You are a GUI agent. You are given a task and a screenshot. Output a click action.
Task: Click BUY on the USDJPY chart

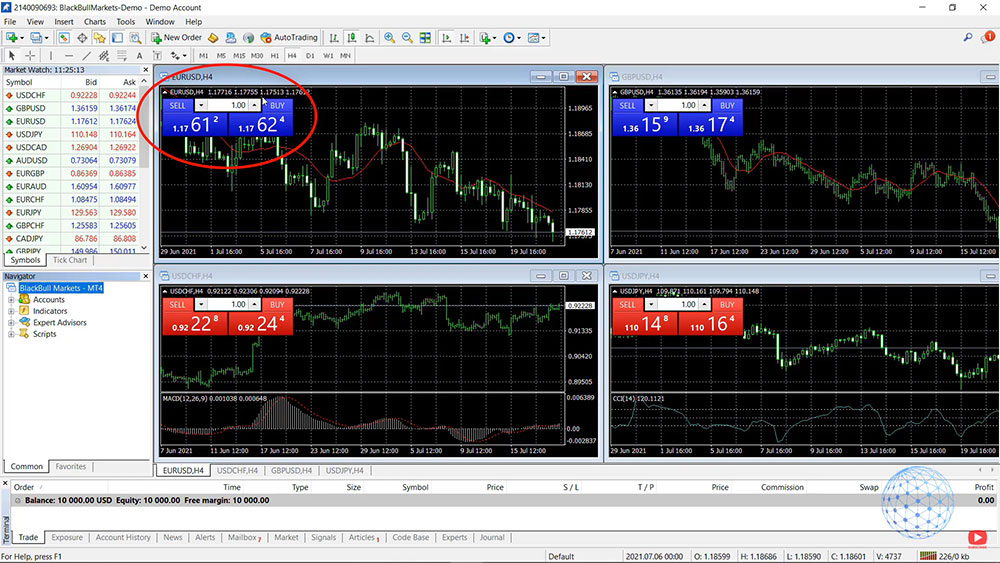point(727,304)
